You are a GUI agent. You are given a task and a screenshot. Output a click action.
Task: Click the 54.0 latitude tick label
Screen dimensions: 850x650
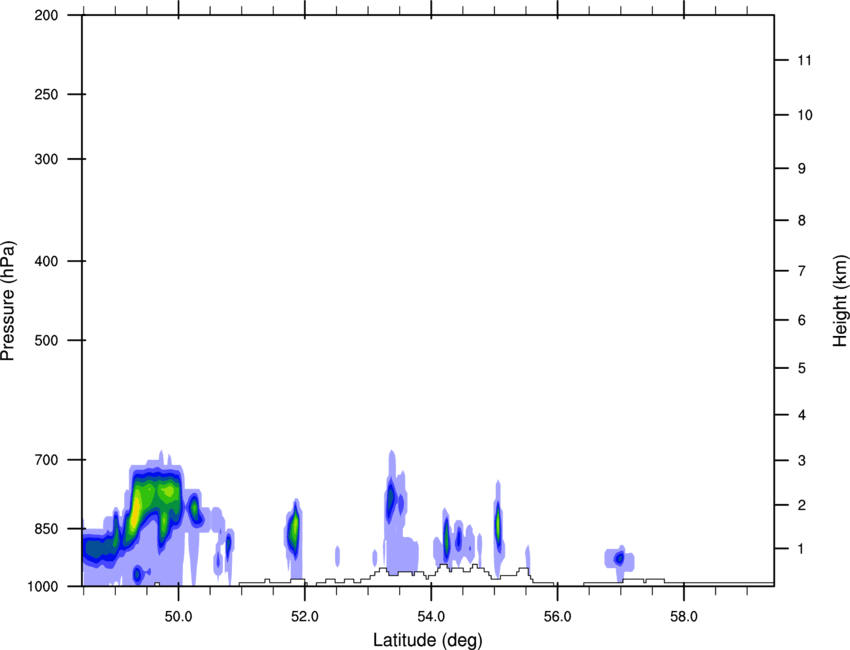(x=431, y=617)
